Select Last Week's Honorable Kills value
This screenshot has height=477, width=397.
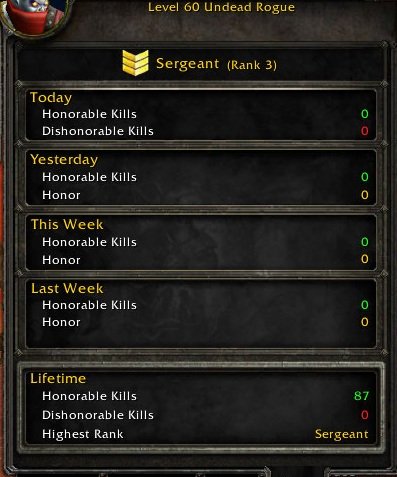(x=365, y=305)
